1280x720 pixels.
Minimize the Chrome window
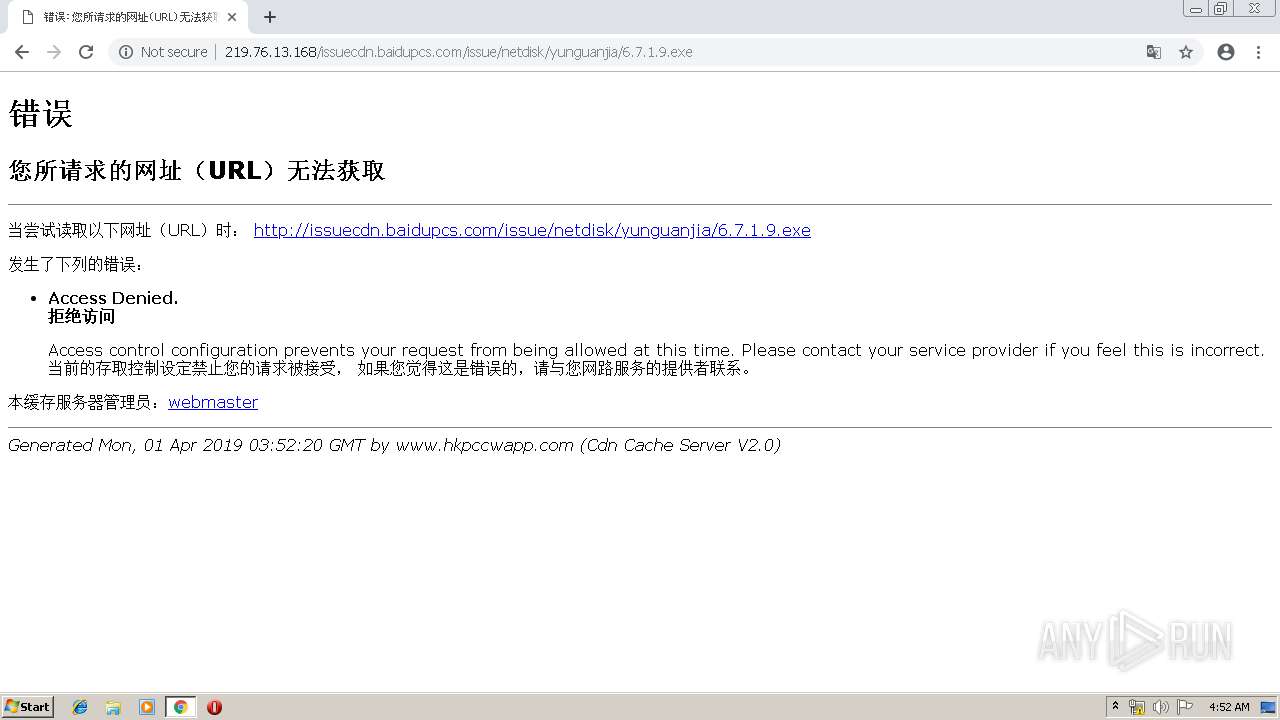[x=1196, y=8]
